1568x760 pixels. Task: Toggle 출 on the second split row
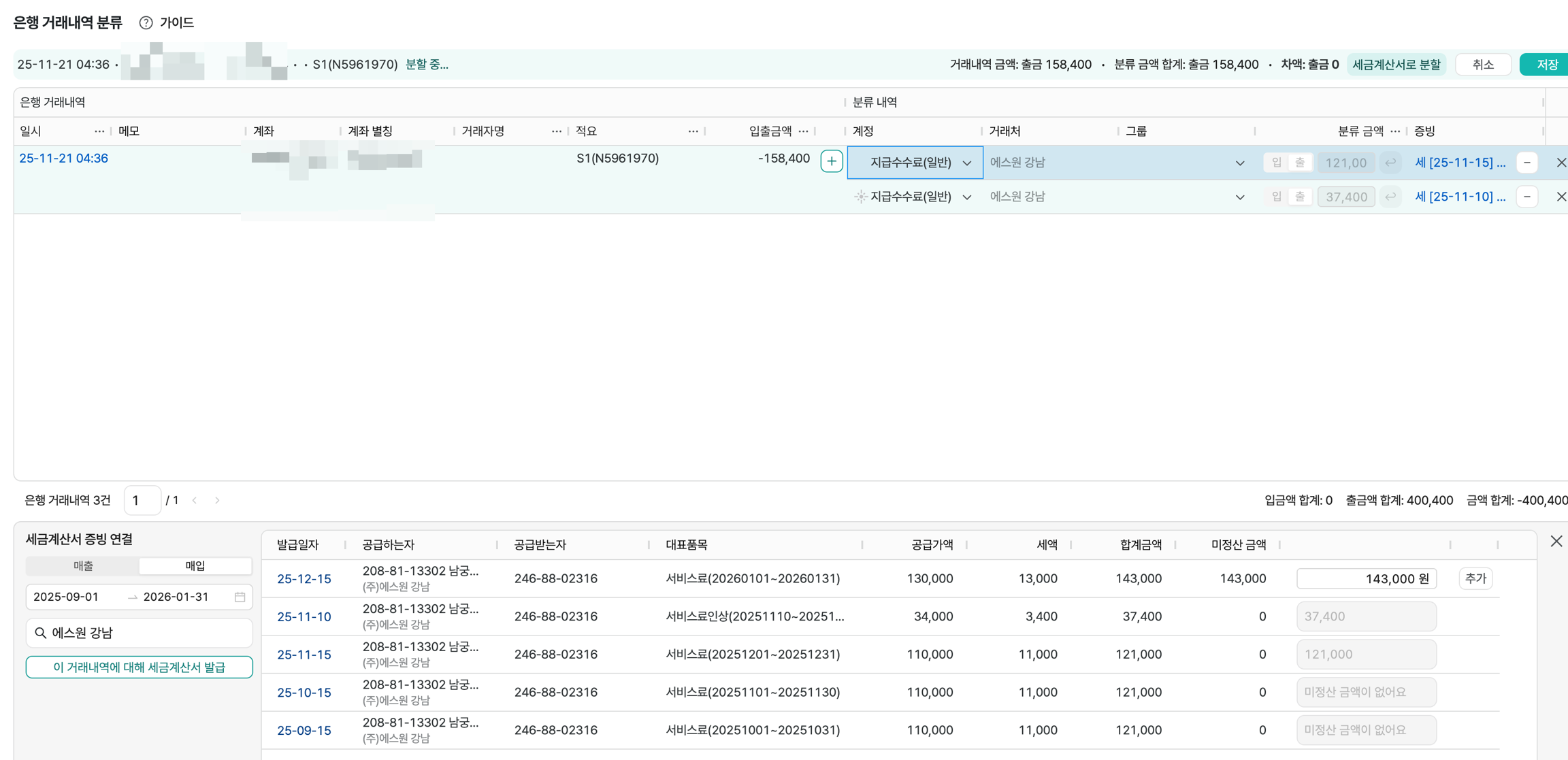point(1300,197)
